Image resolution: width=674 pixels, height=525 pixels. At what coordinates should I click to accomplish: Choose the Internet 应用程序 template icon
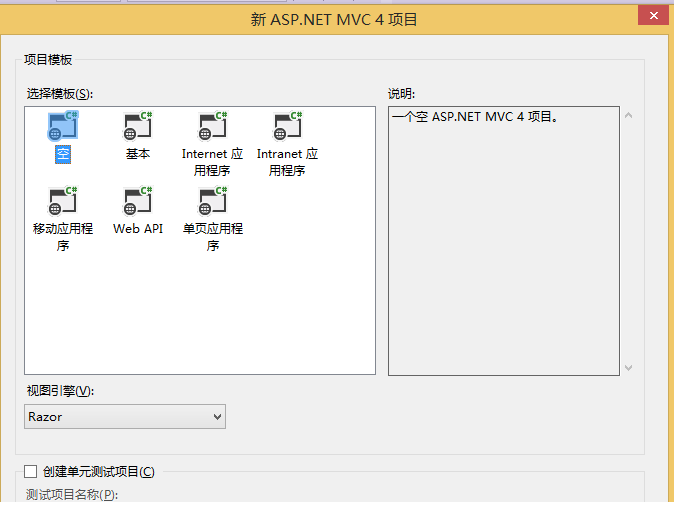pos(212,126)
